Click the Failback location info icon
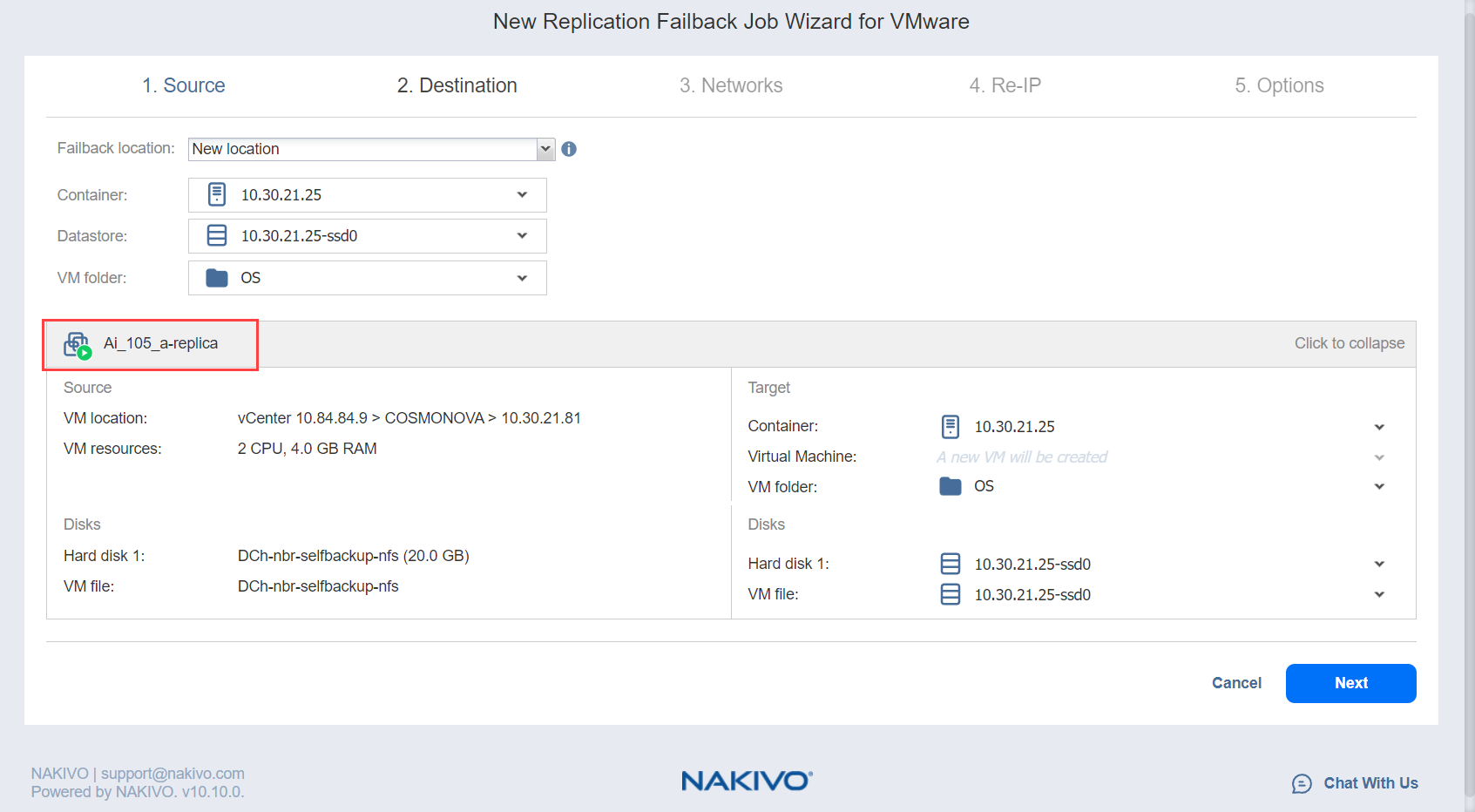 (569, 149)
